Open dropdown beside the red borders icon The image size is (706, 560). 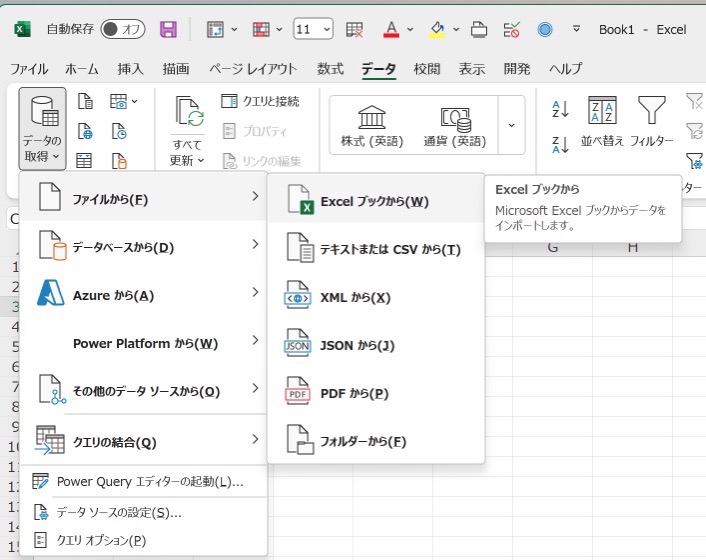click(x=280, y=30)
